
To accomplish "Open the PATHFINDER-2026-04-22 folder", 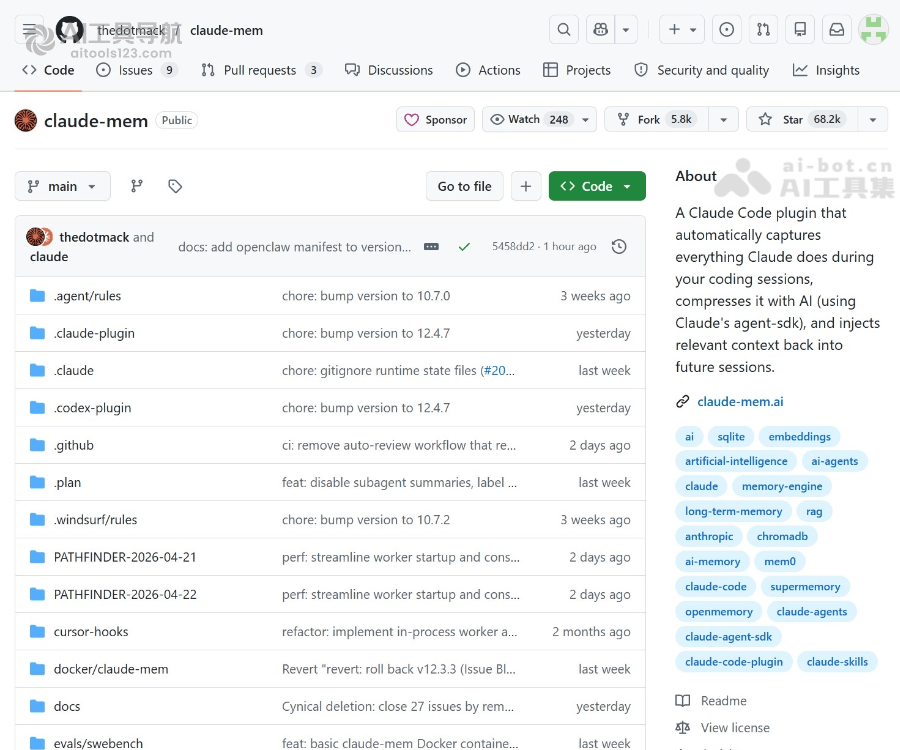I will coord(125,594).
